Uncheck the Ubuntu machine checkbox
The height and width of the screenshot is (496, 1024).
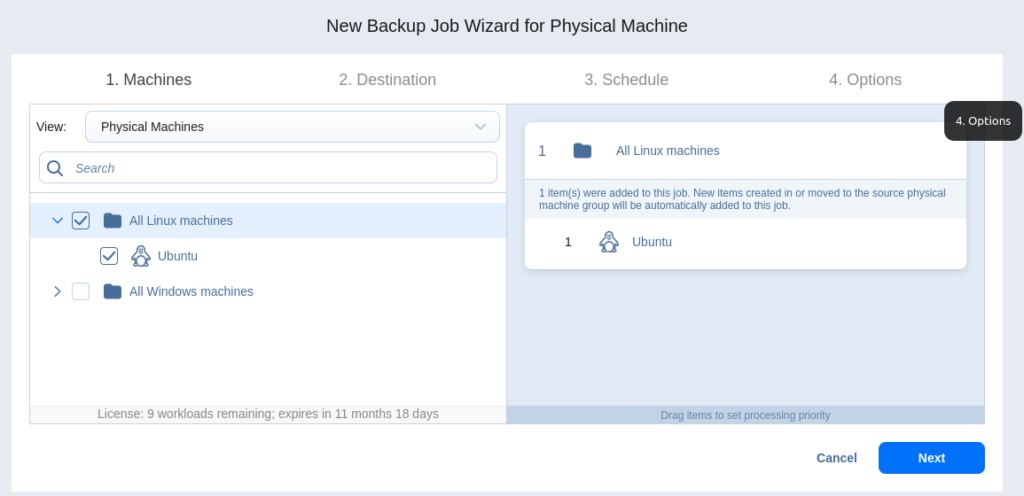pos(109,256)
